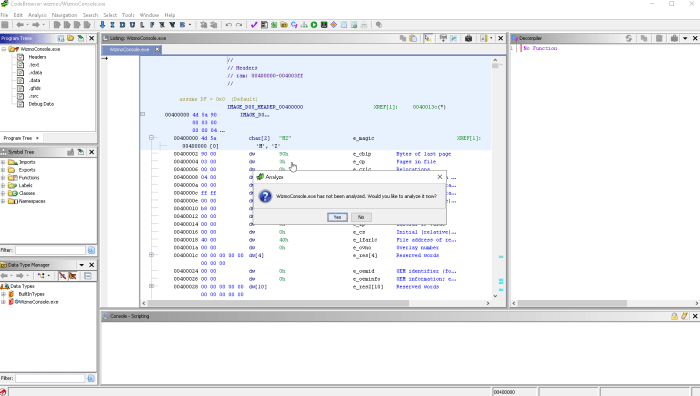Click the green Run script icon
Image resolution: width=700 pixels, height=396 pixels.
[x=314, y=25]
